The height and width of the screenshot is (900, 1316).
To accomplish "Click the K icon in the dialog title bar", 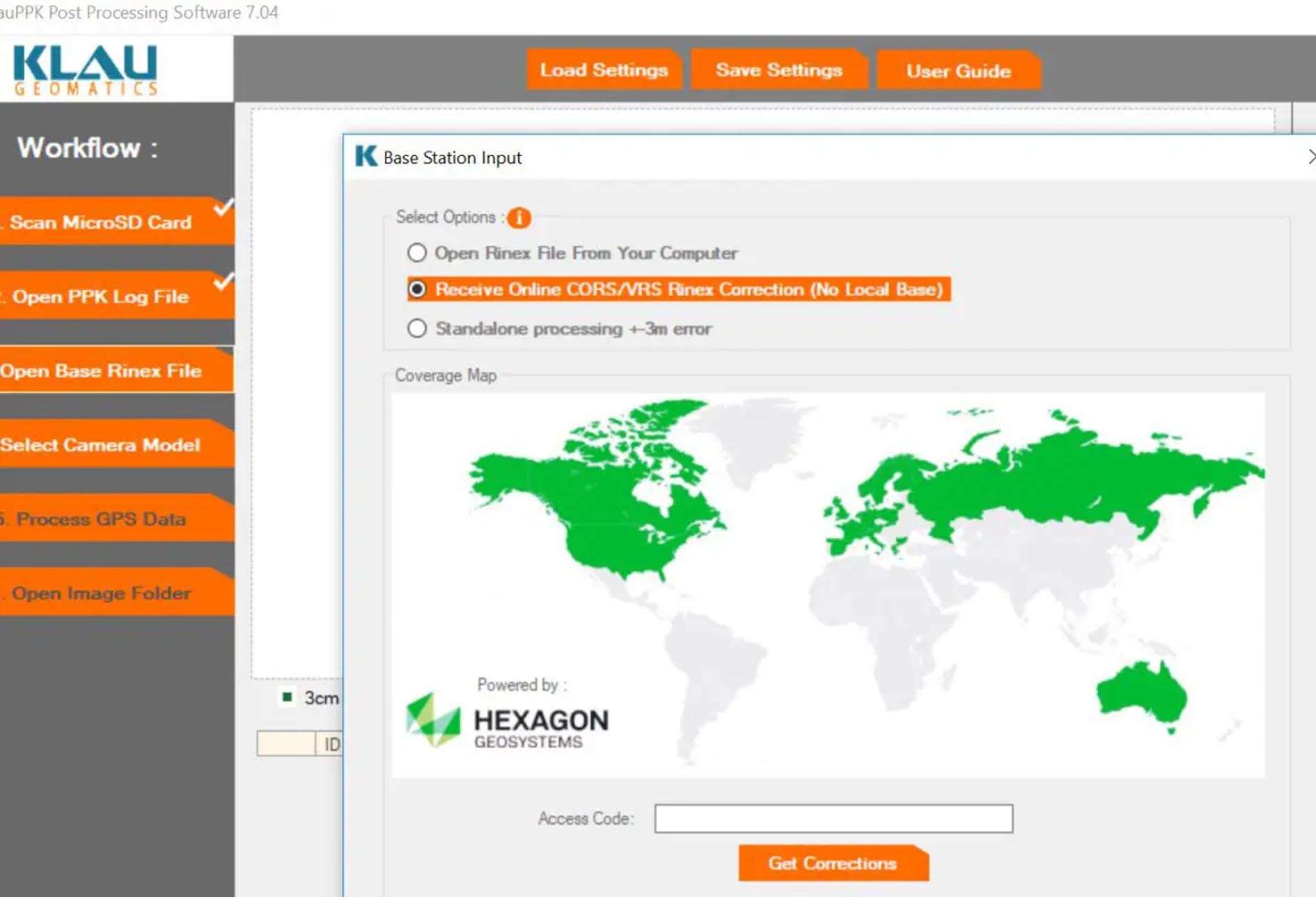I will (x=366, y=157).
